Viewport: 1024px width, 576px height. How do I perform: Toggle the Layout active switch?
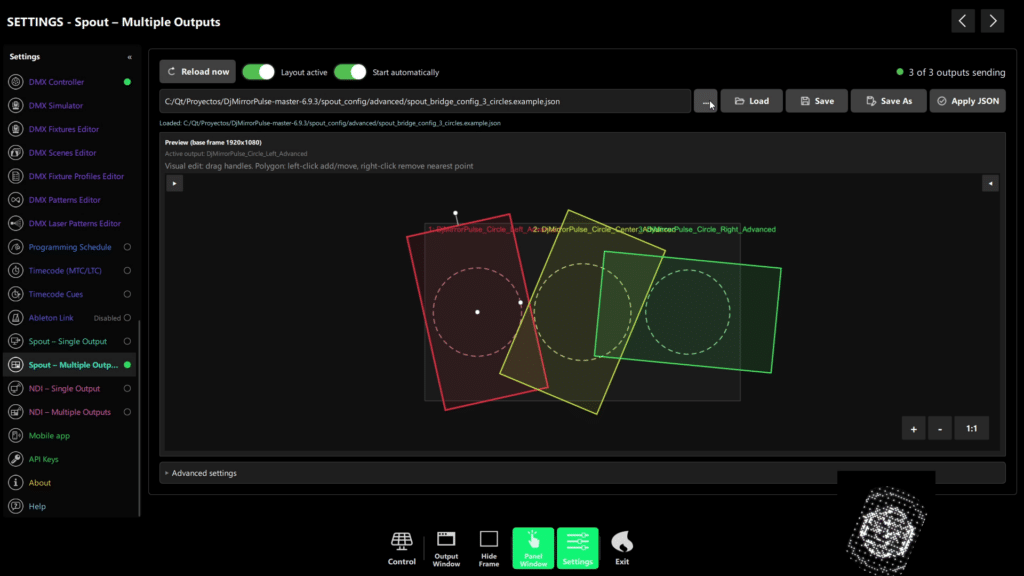(259, 72)
